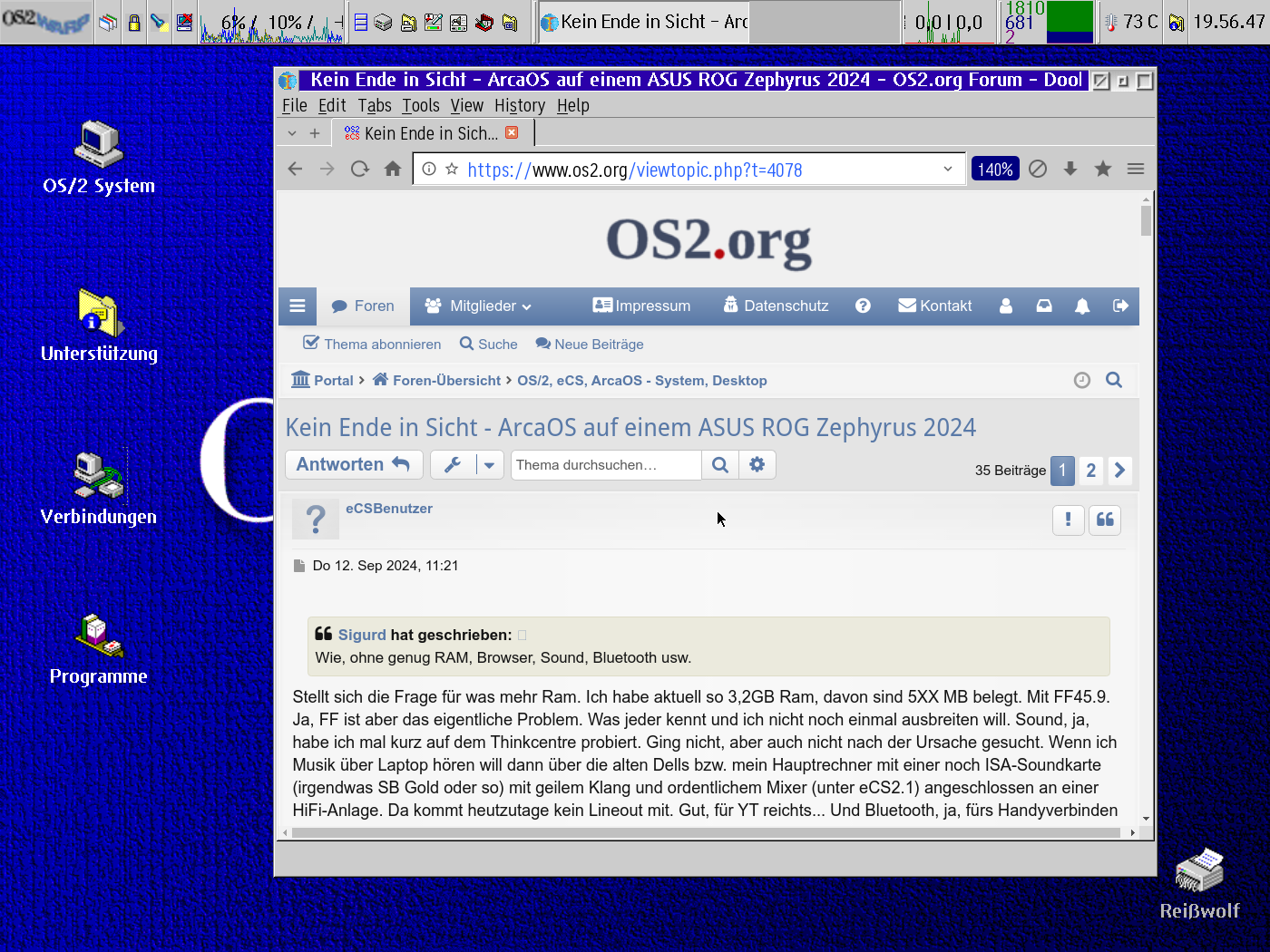Image resolution: width=1270 pixels, height=952 pixels.
Task: Expand the topic tools dropdown arrow
Action: pos(490,465)
